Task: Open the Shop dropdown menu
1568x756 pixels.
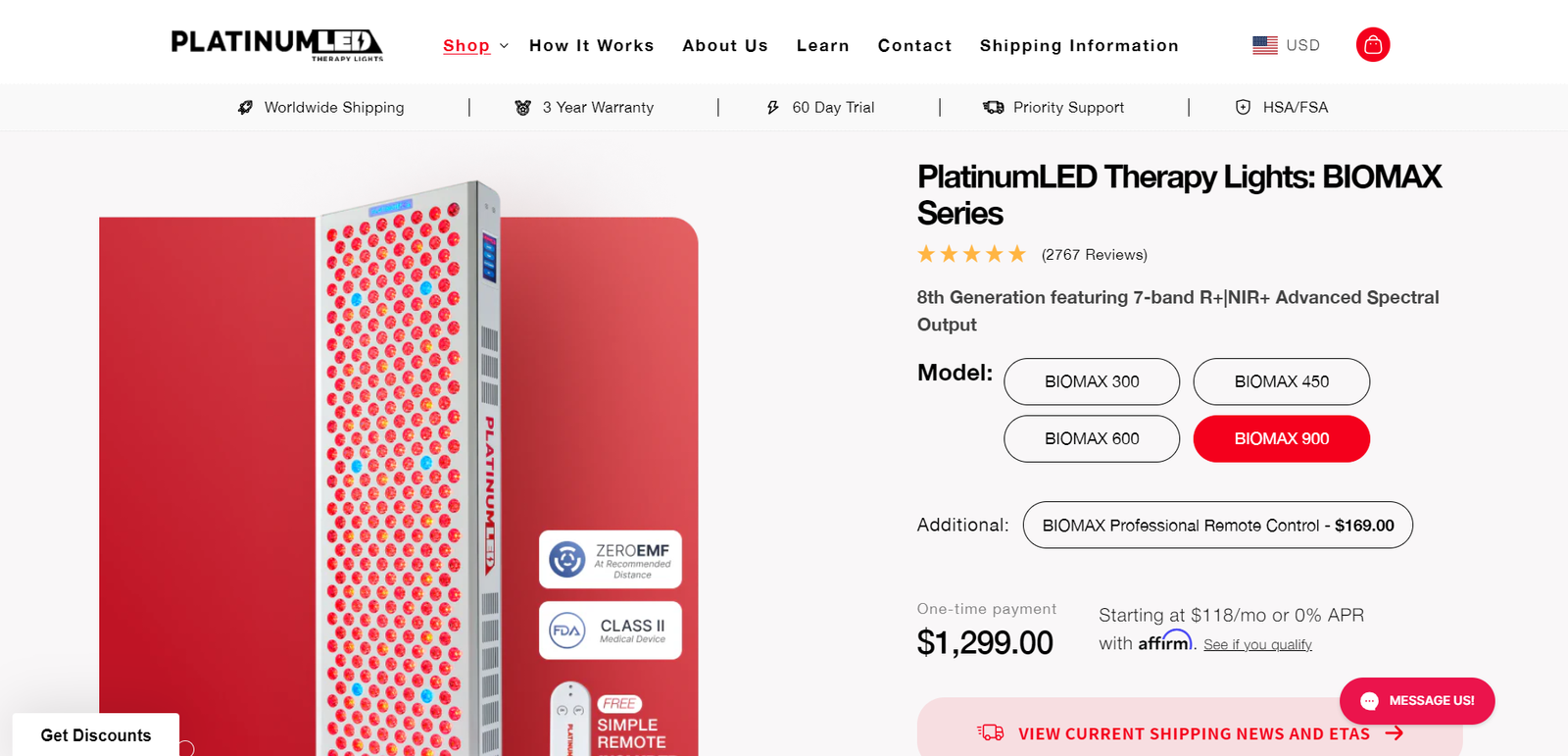Action: [x=474, y=45]
